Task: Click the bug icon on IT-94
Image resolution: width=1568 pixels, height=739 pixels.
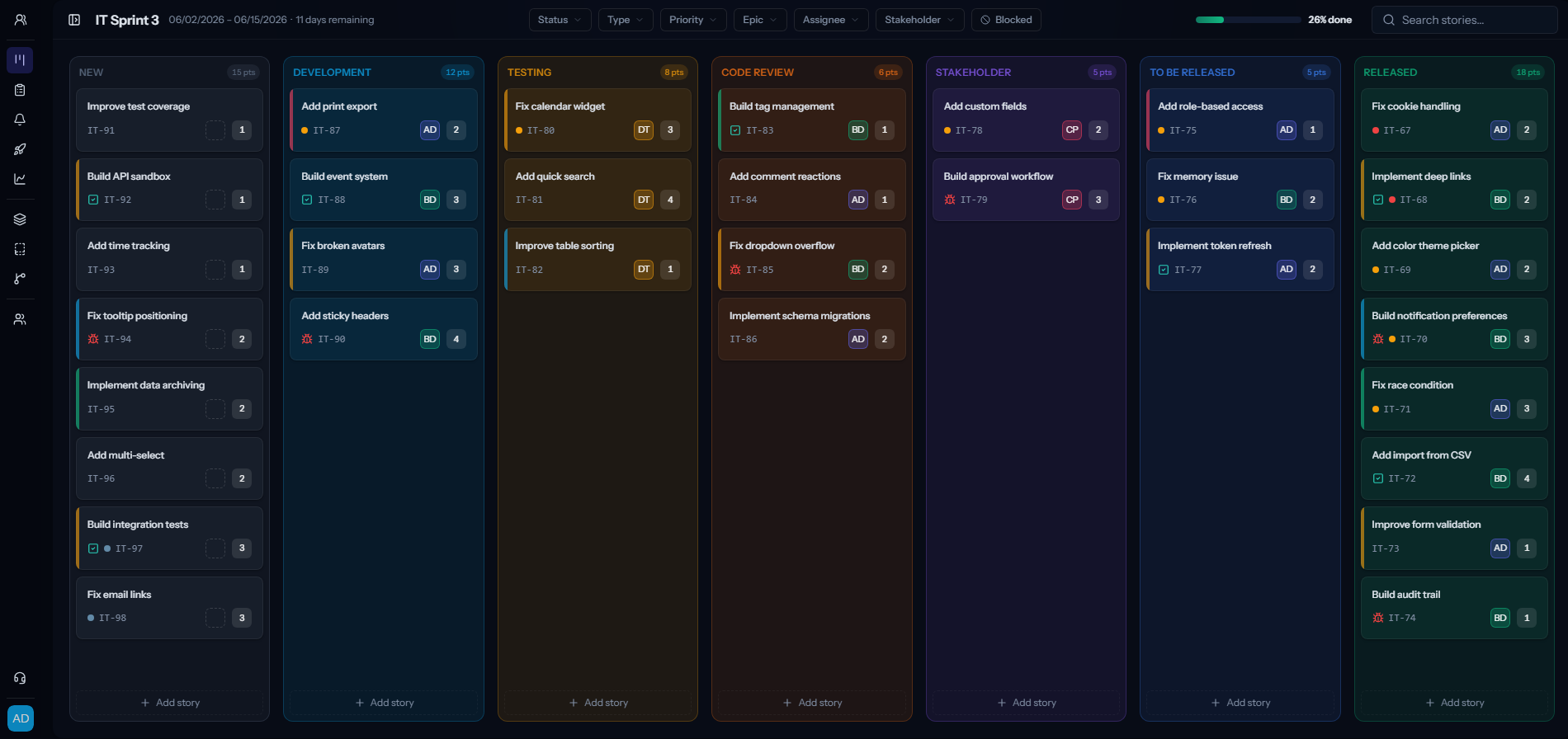Action: tap(93, 339)
